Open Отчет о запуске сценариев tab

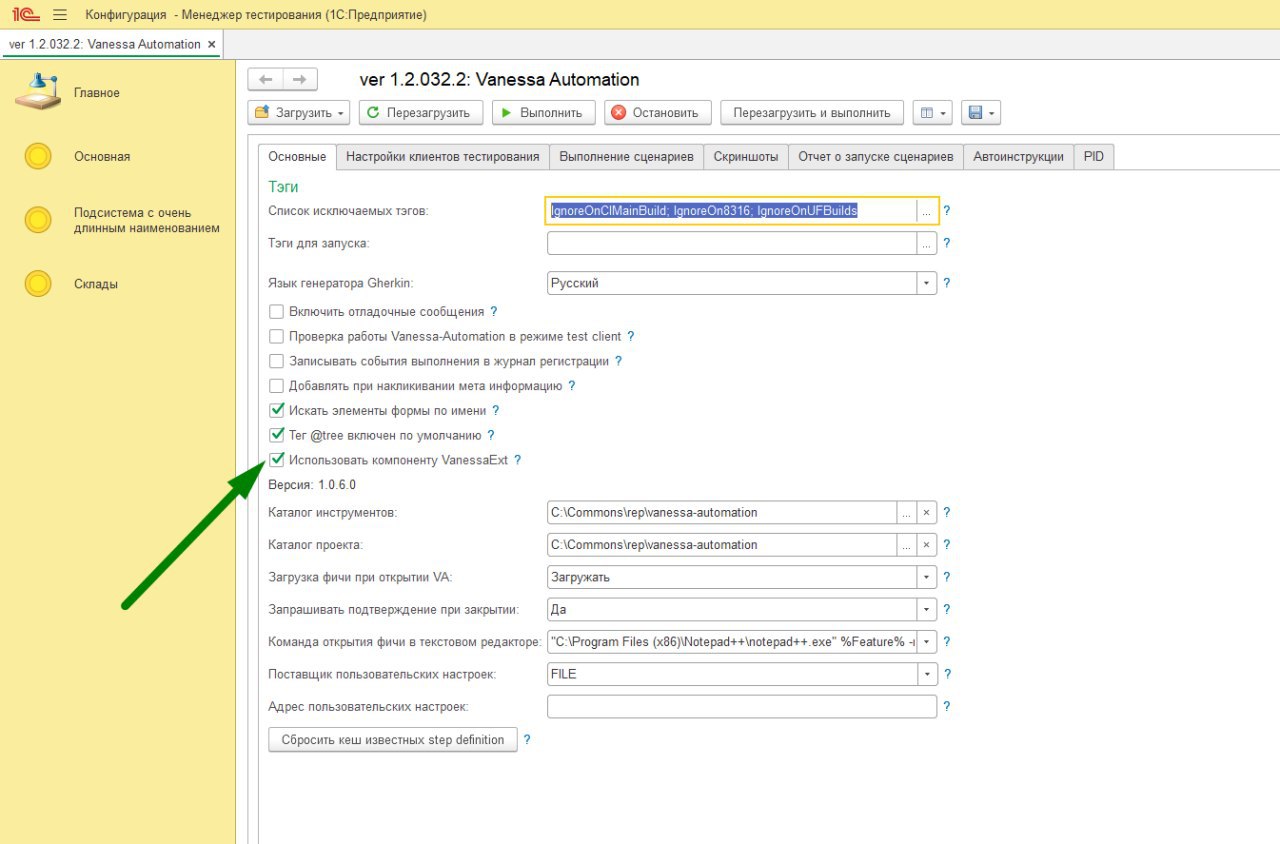tap(875, 157)
